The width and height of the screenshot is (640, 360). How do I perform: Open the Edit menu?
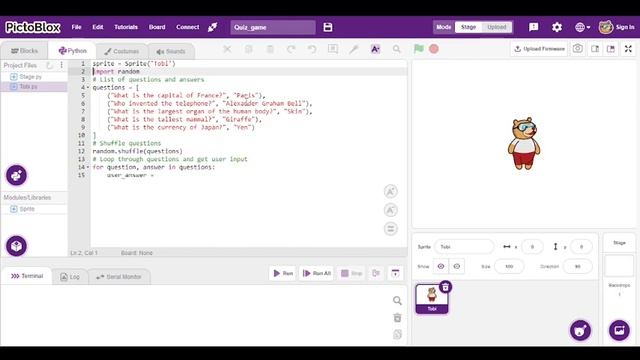click(x=98, y=27)
